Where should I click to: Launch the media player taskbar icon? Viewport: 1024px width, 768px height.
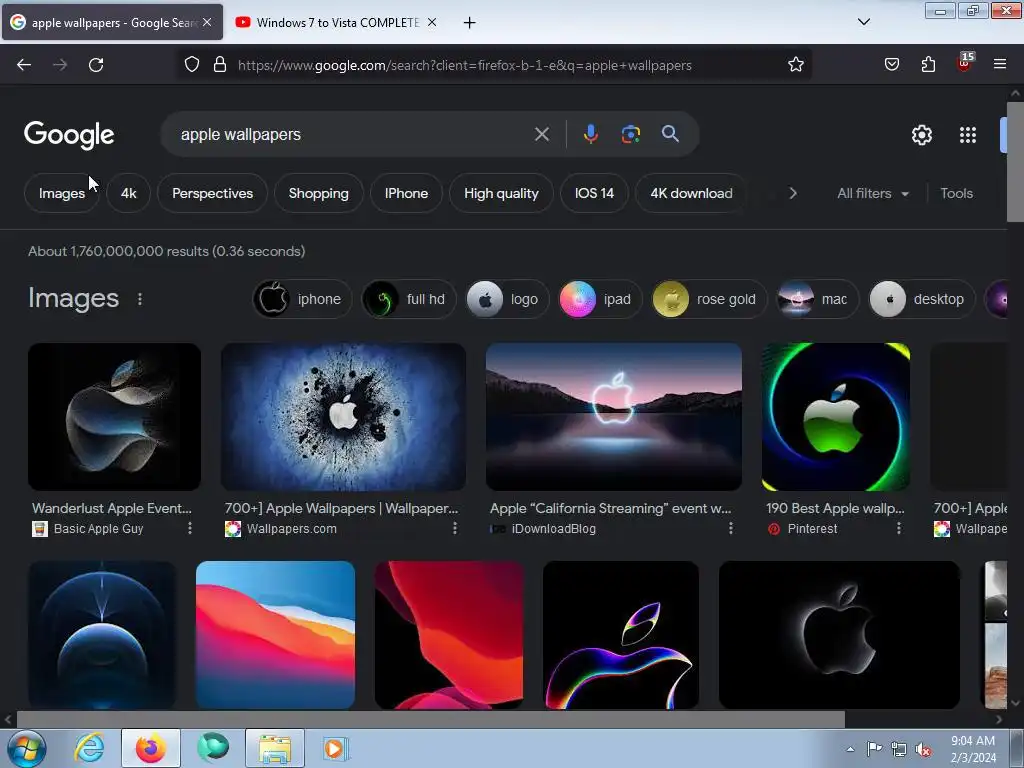point(335,748)
